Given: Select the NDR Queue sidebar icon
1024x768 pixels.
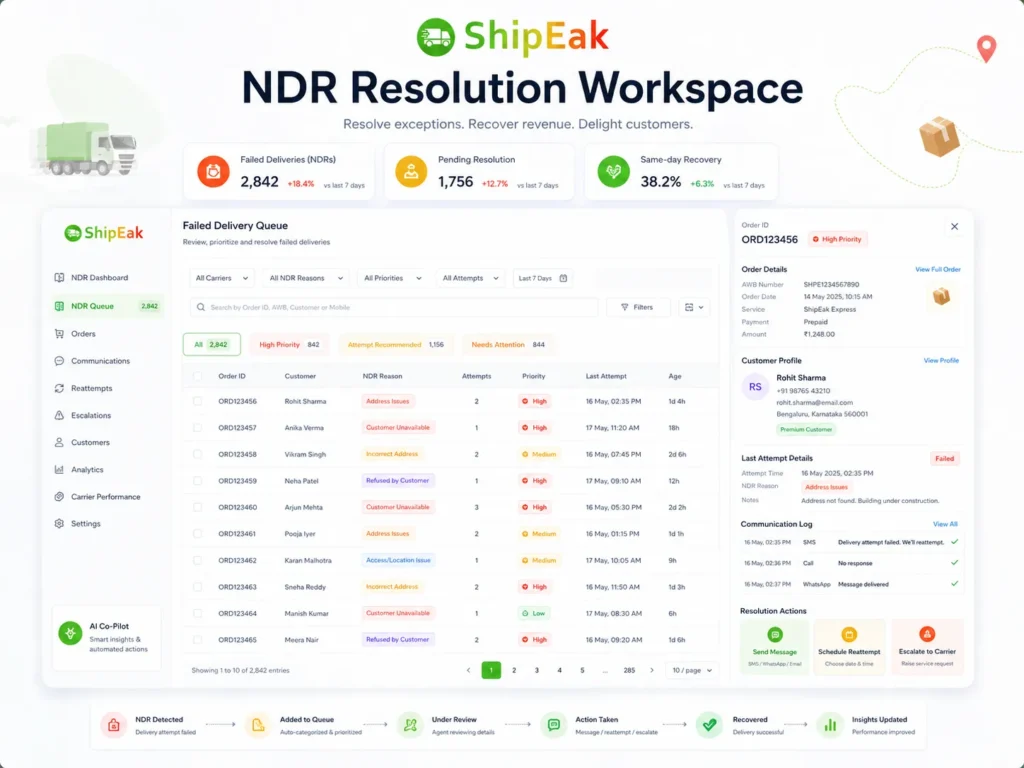Looking at the screenshot, I should [x=59, y=306].
